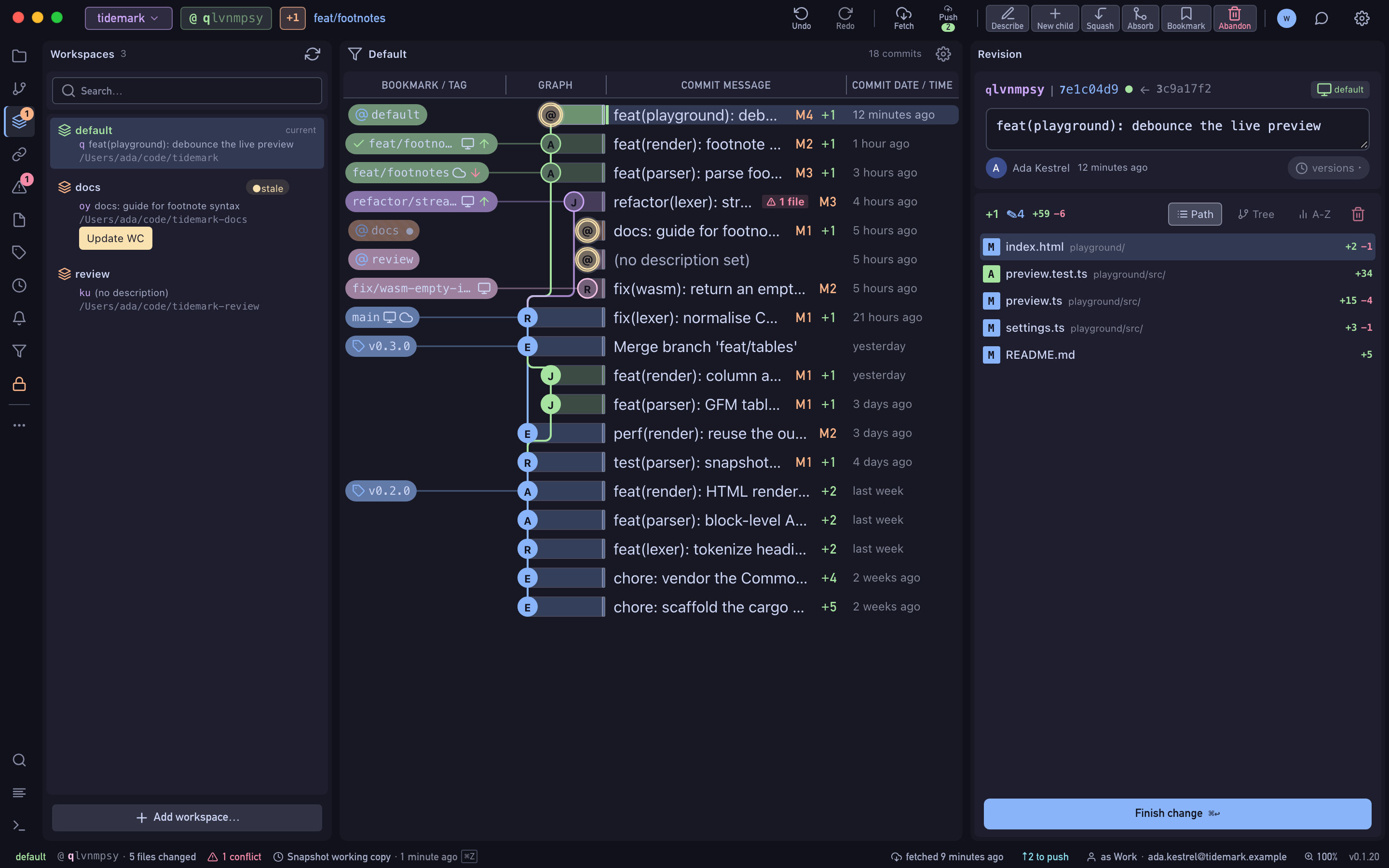Edit the revision description text box

(x=1177, y=129)
